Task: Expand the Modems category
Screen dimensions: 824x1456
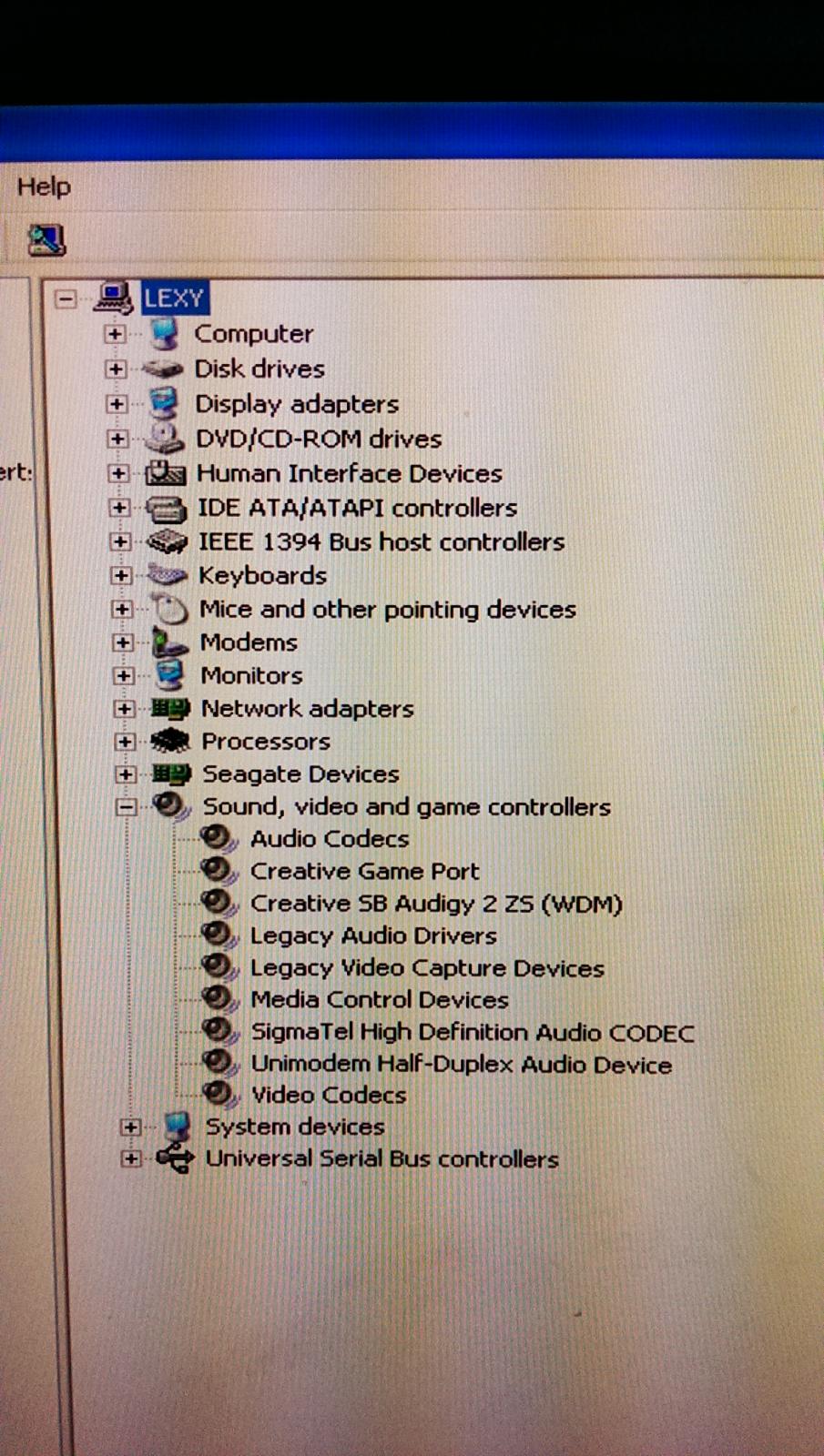Action: [122, 642]
